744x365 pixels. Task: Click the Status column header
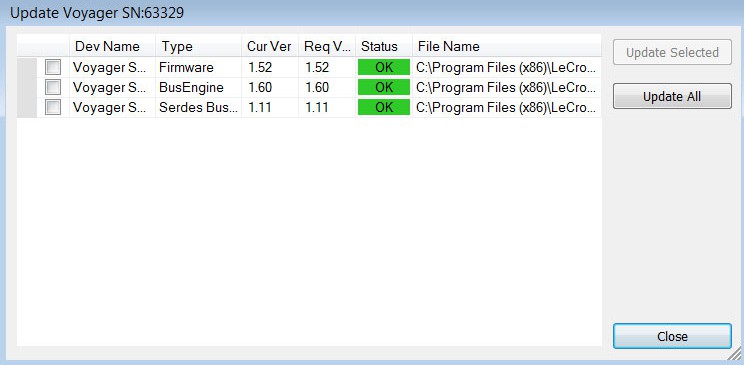tap(384, 47)
